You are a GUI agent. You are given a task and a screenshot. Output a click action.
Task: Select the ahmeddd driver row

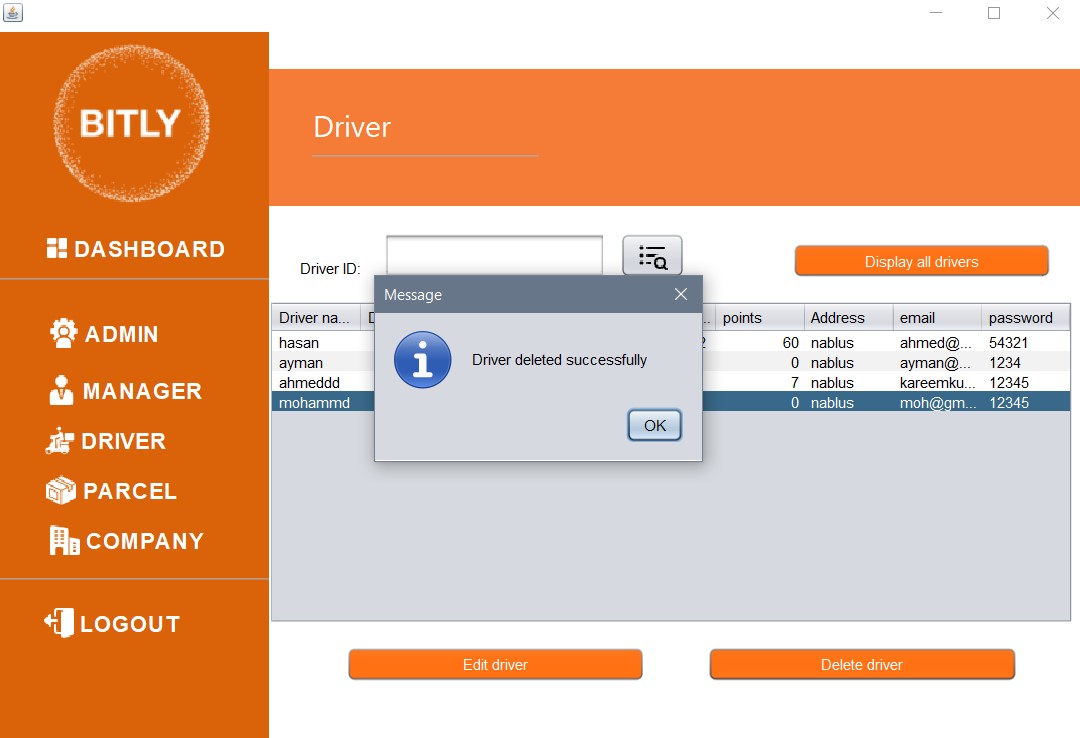(x=671, y=382)
